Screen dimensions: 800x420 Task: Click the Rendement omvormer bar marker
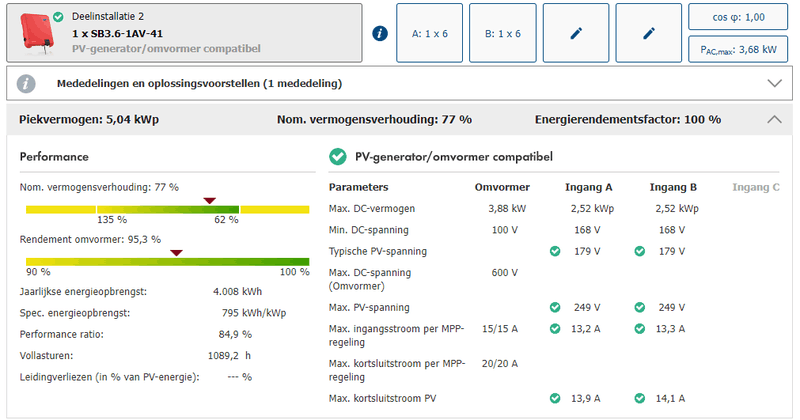[x=176, y=253]
